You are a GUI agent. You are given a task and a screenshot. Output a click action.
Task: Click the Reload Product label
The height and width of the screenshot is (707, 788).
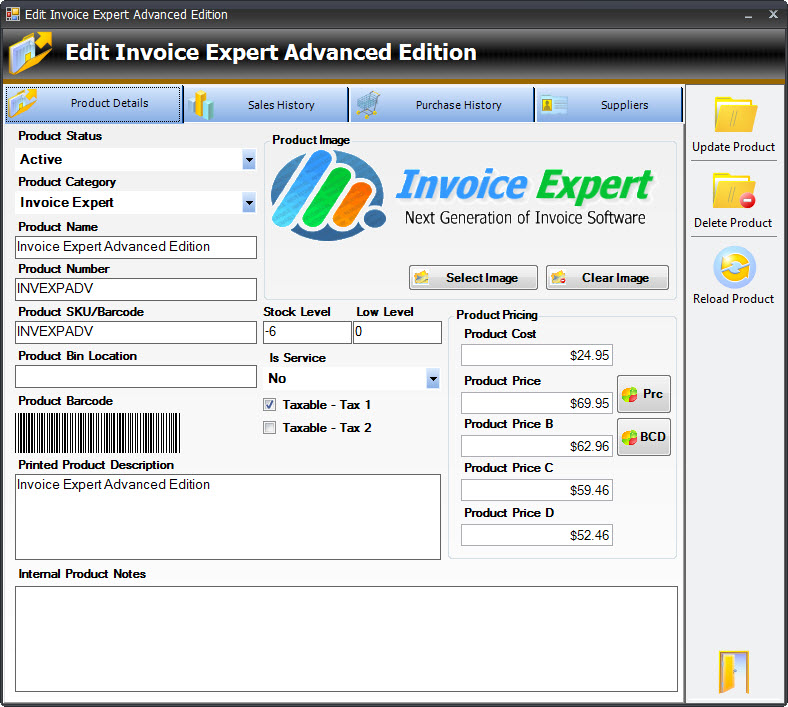[x=733, y=299]
